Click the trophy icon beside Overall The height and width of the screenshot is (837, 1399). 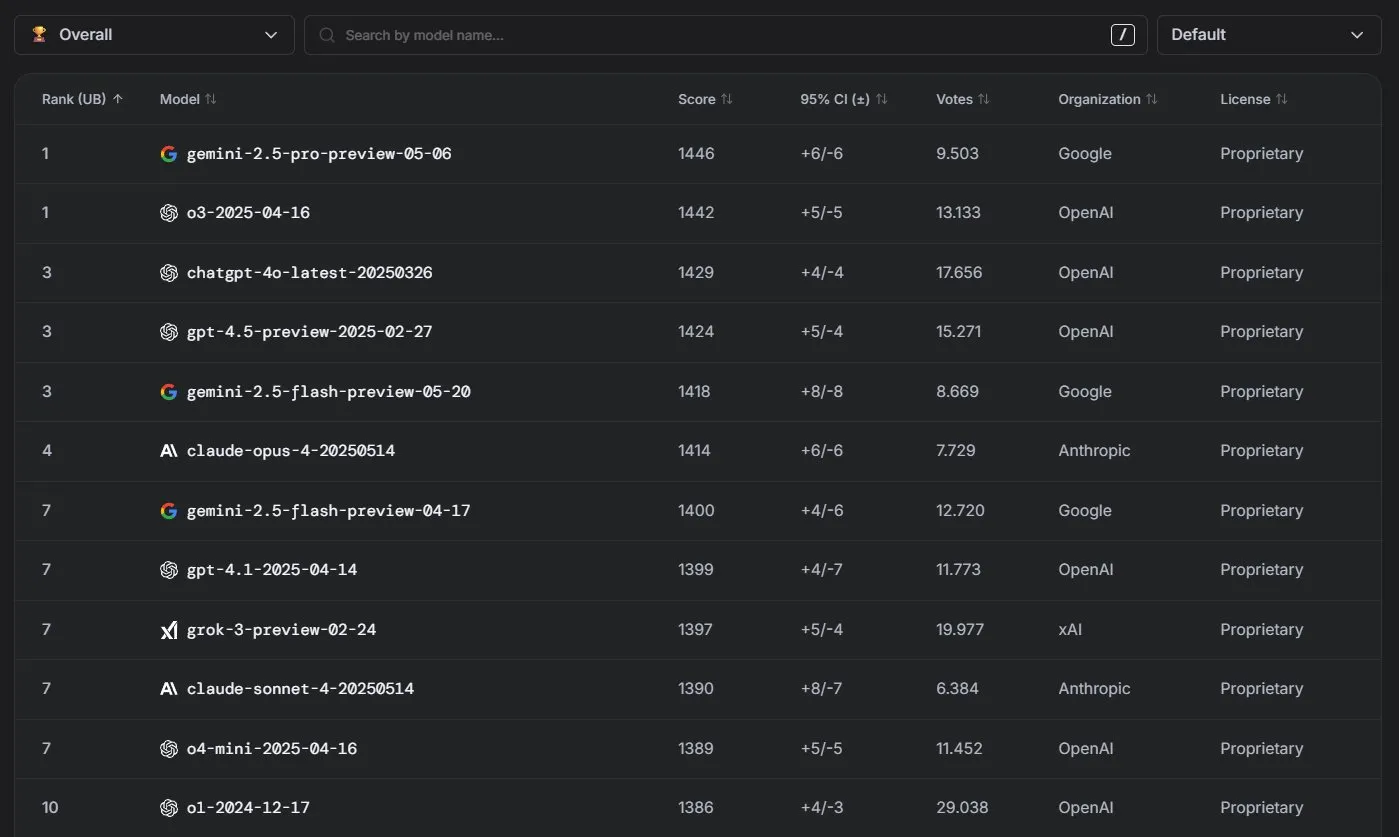click(x=39, y=35)
